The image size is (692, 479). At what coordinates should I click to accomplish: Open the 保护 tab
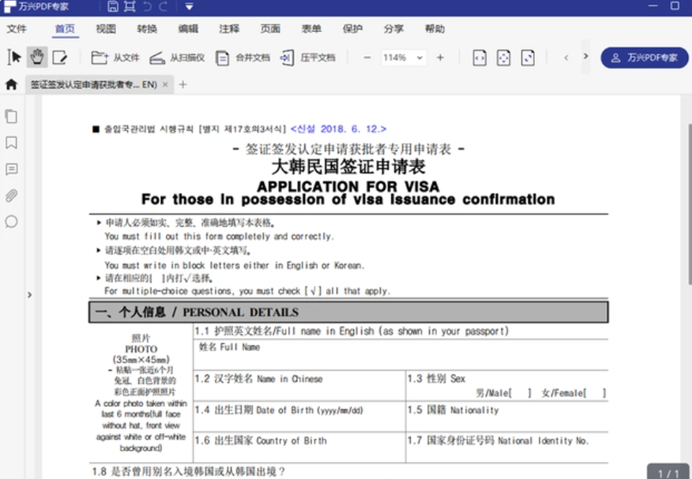point(352,29)
